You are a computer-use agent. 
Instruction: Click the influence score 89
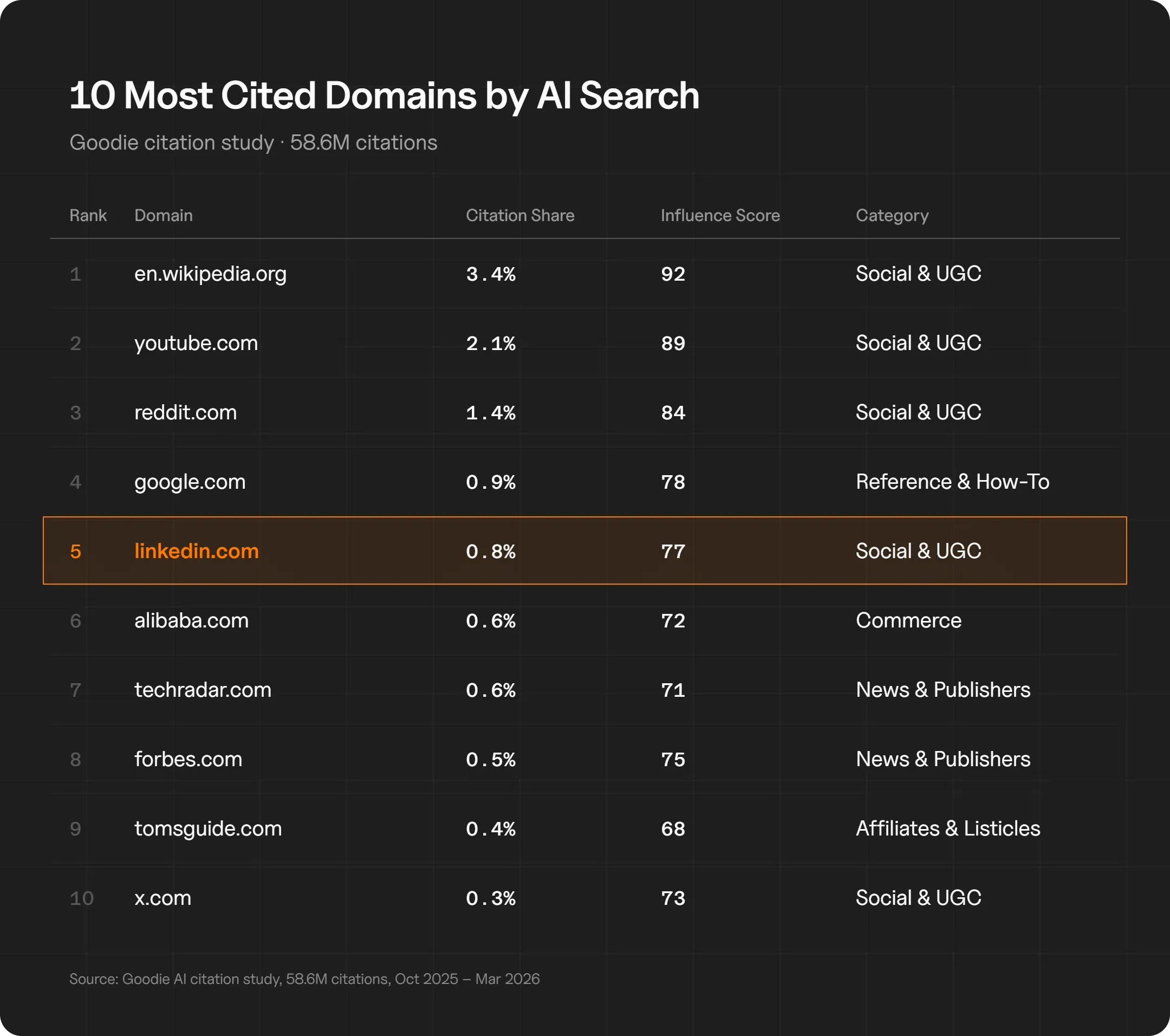pos(673,344)
